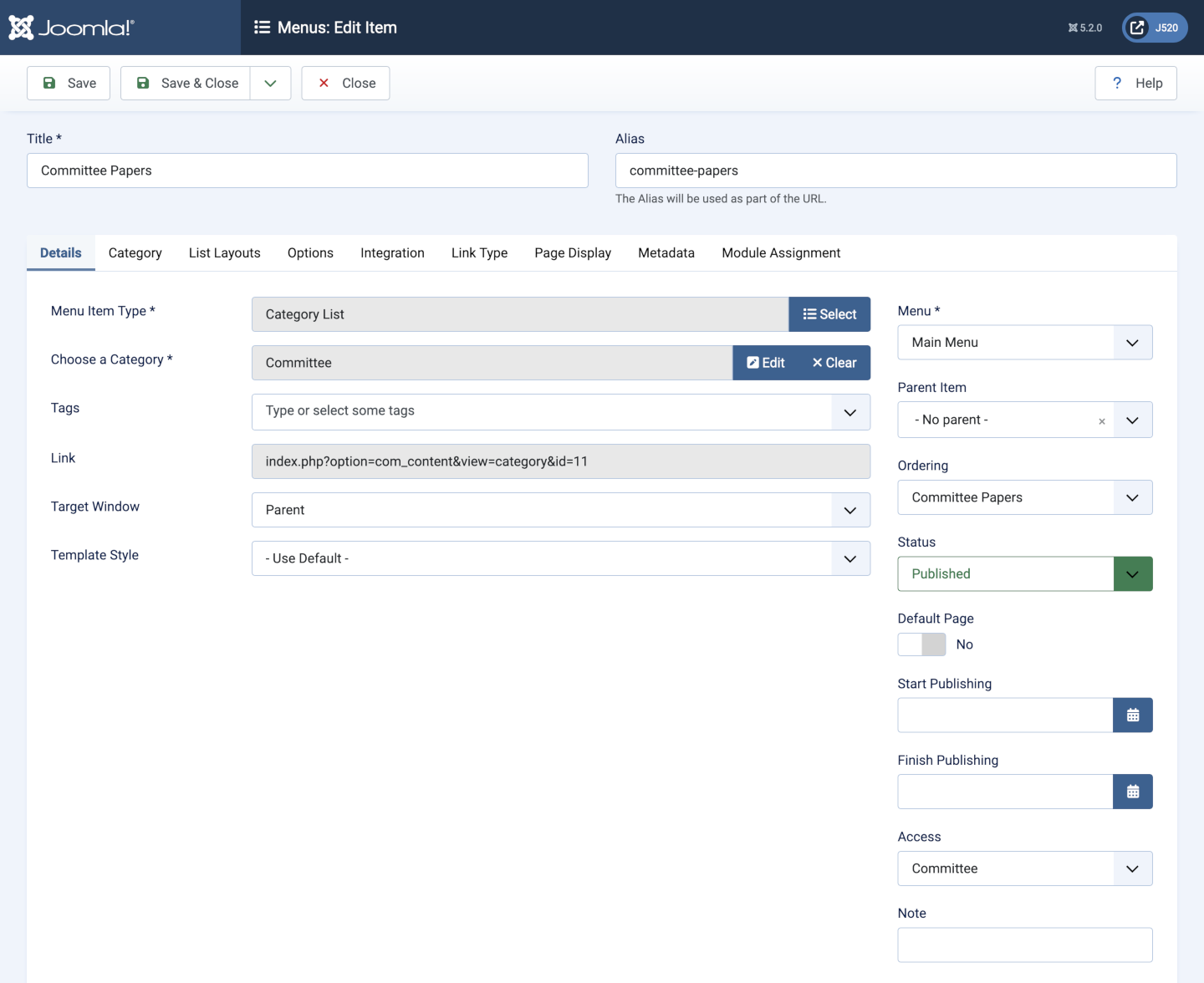Open the Module Assignment tab
This screenshot has height=983, width=1204.
point(780,253)
